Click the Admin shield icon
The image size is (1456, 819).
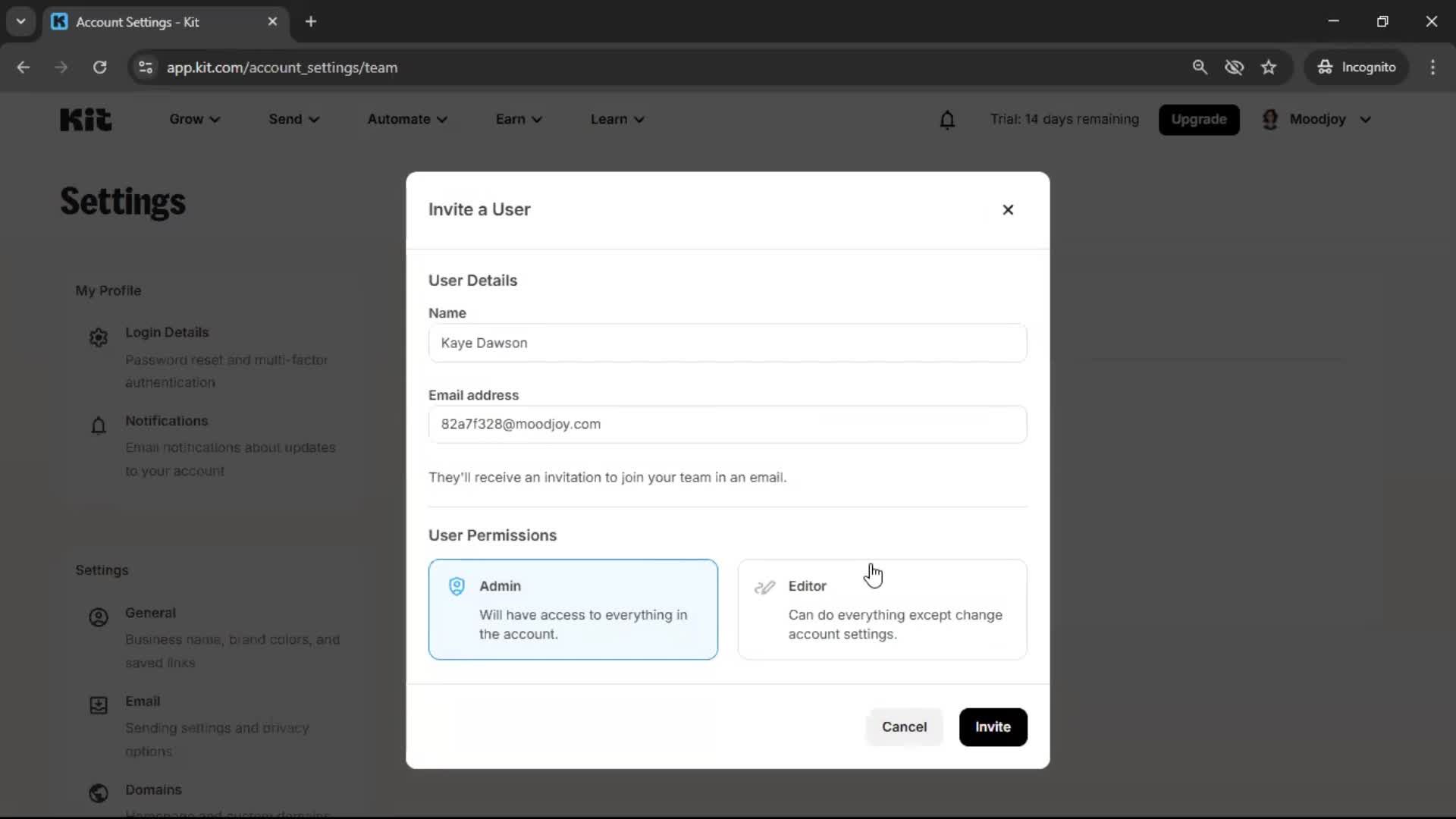456,585
